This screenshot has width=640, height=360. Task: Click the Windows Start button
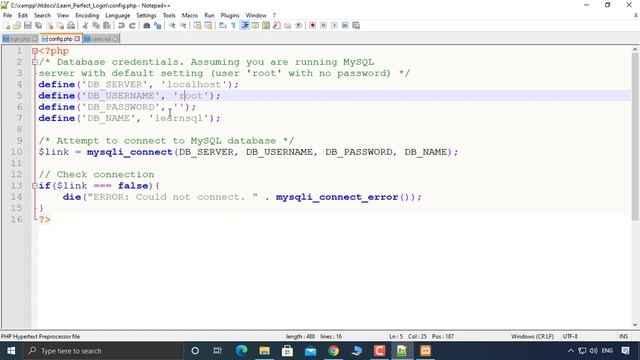11,351
